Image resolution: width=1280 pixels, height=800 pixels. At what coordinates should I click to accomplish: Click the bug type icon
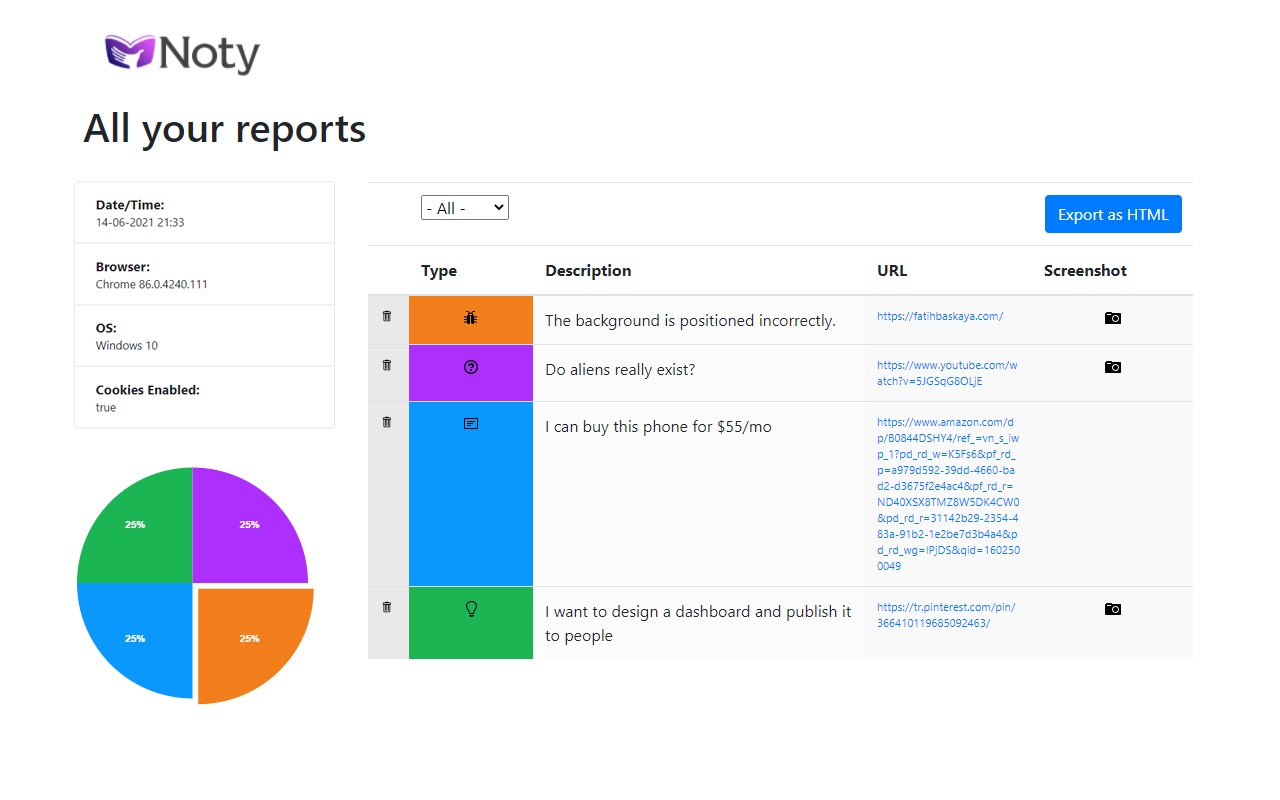[x=471, y=318]
